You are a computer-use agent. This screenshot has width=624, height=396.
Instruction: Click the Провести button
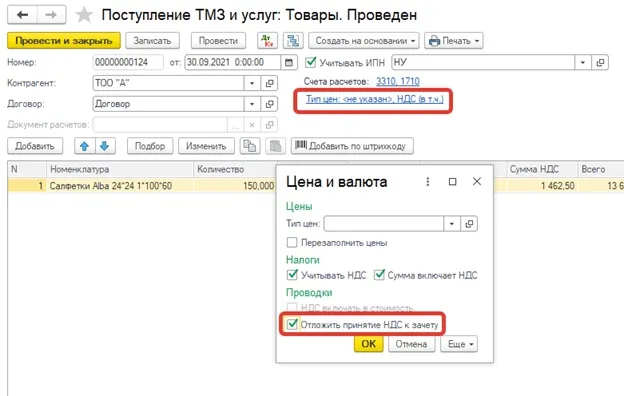(x=218, y=41)
